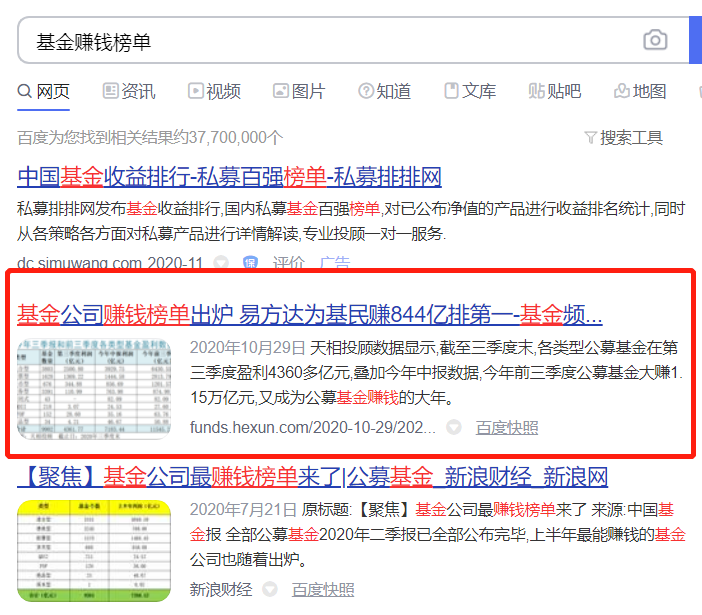Click the blue 保 shield badge icon
The width and height of the screenshot is (702, 615).
click(250, 263)
